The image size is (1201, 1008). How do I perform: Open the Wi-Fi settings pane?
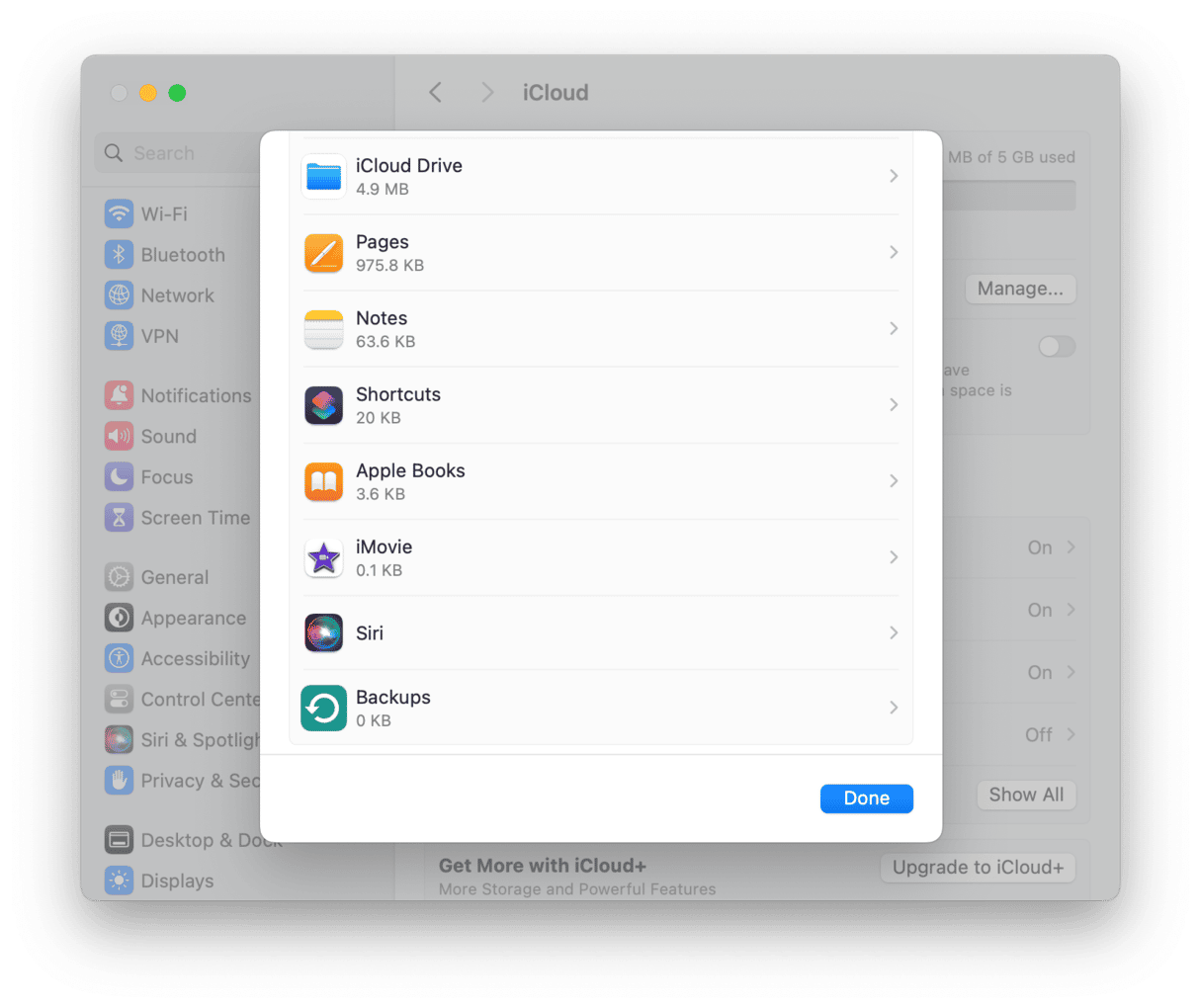coord(164,213)
